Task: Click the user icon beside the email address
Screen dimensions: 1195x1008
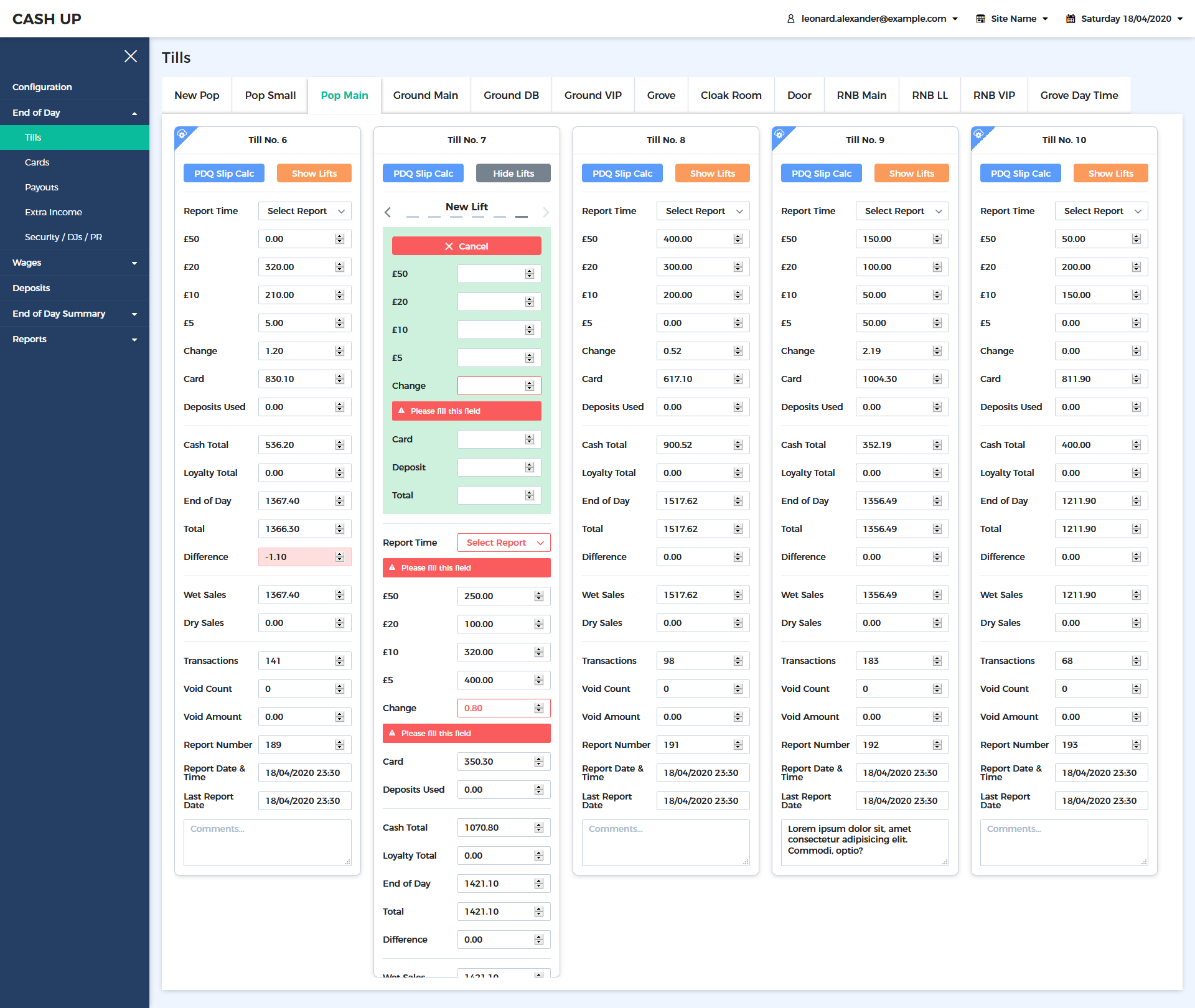Action: (x=790, y=19)
